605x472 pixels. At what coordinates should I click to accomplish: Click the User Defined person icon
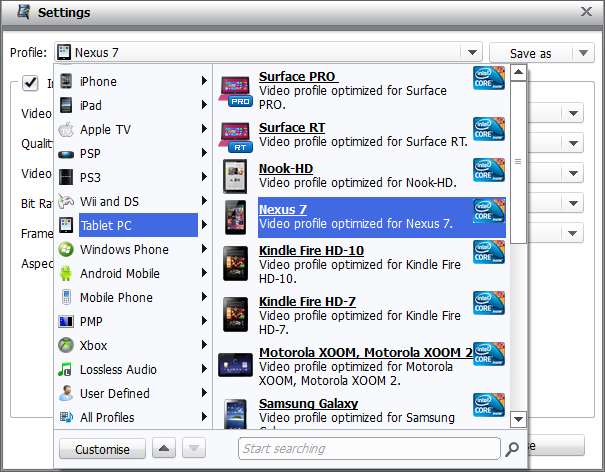tap(66, 393)
